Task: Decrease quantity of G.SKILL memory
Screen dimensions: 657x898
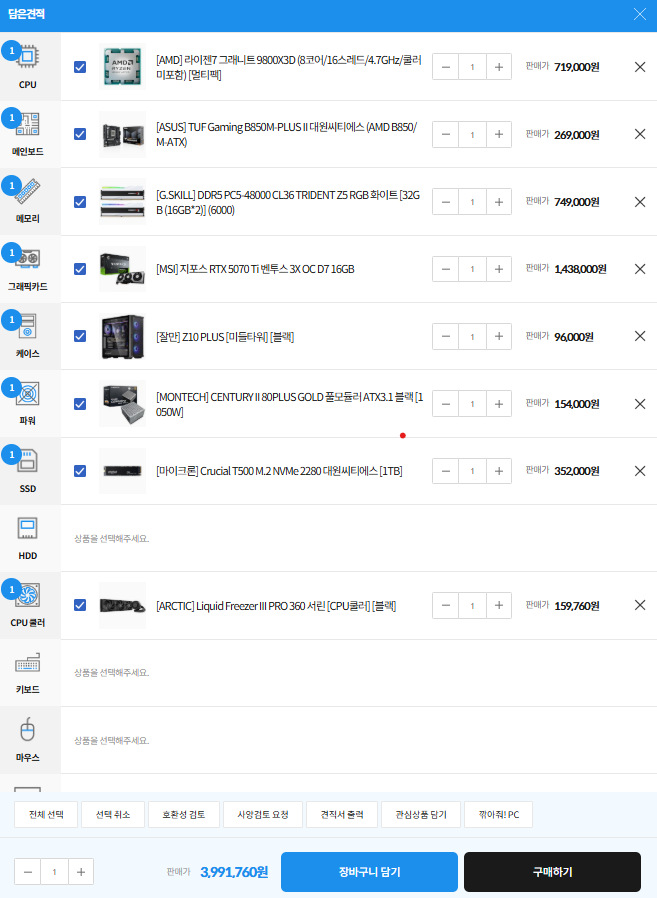Action: pos(446,202)
